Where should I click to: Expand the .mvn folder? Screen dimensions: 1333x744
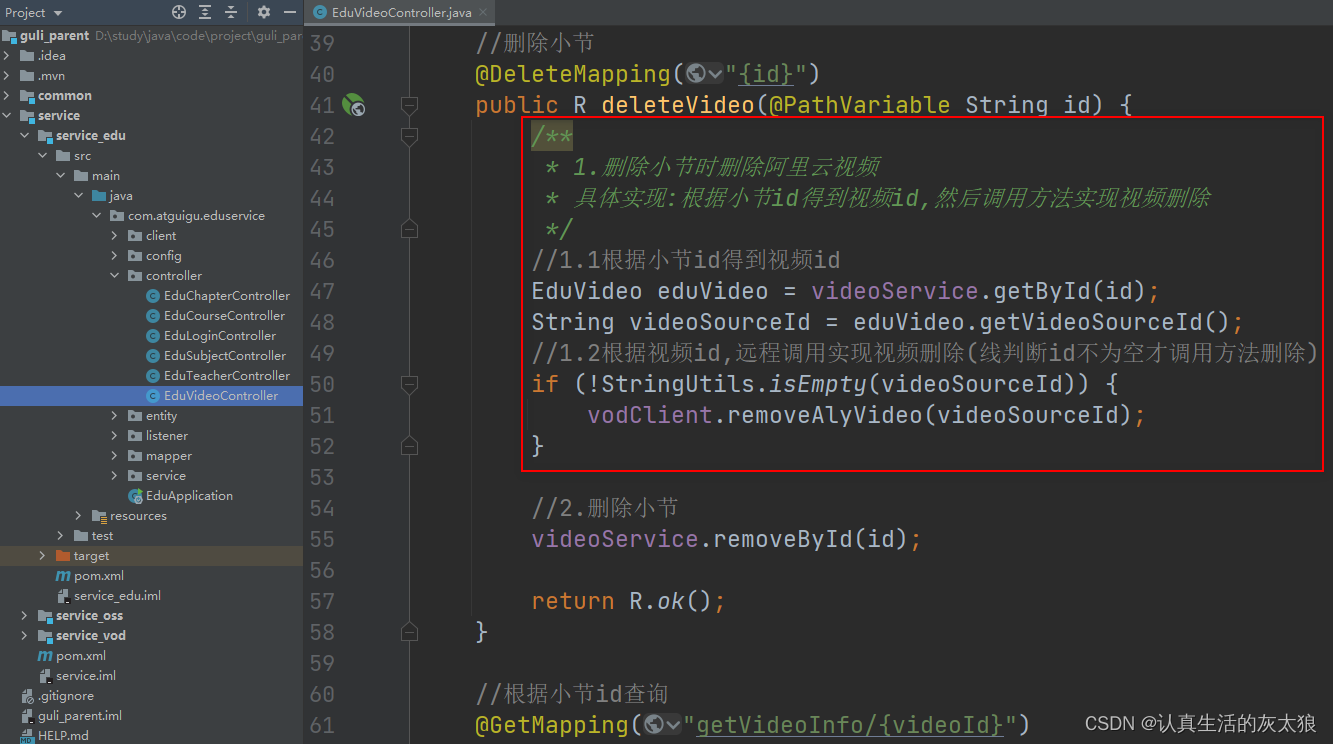[x=8, y=75]
